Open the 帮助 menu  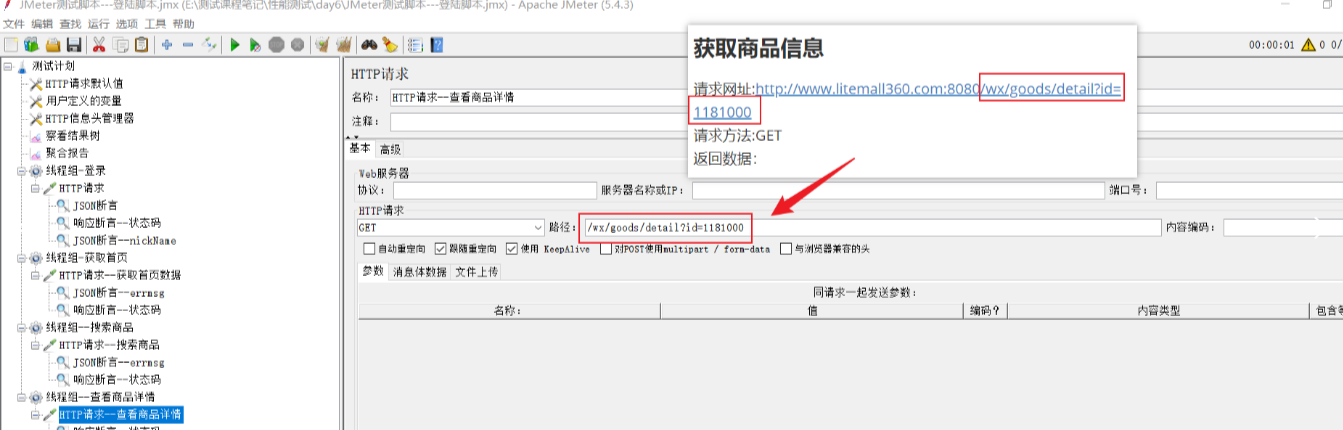(184, 24)
